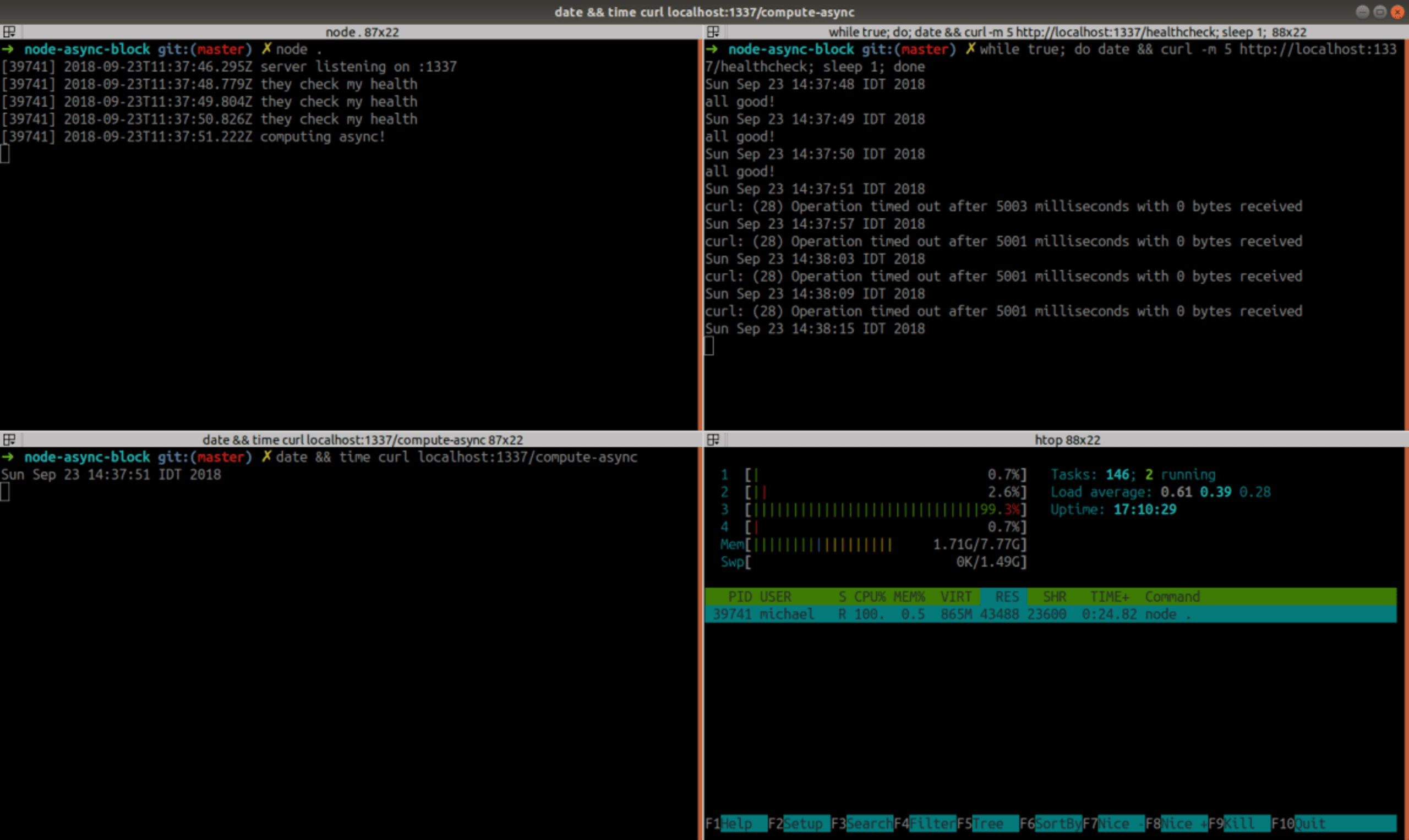
Task: Sort htop by the PID column header
Action: [740, 597]
